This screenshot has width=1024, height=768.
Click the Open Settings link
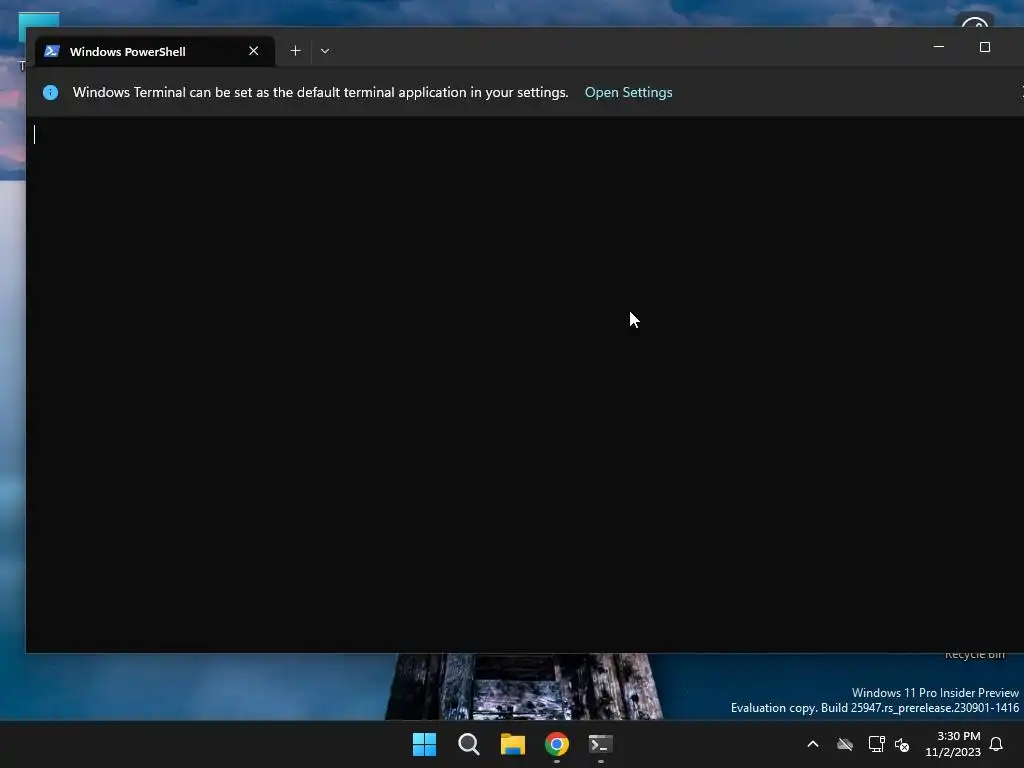[628, 92]
